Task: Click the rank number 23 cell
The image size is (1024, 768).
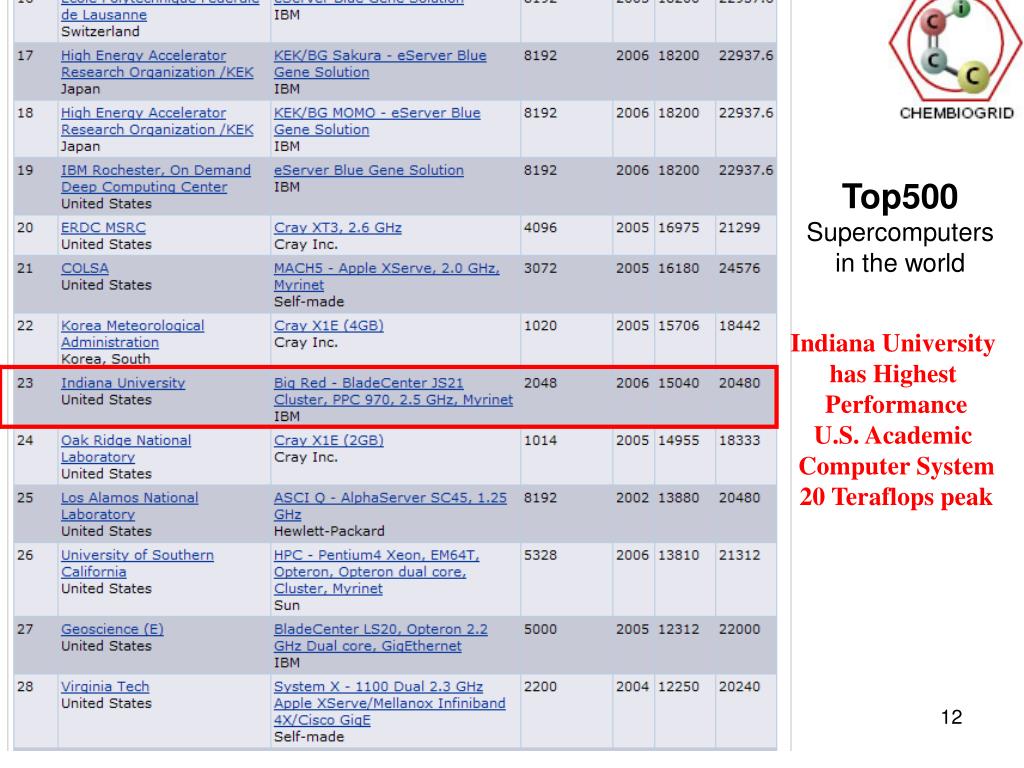Action: (25, 383)
